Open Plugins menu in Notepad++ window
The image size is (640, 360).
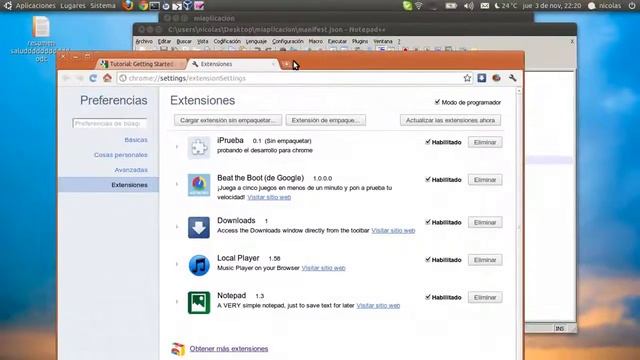click(360, 41)
